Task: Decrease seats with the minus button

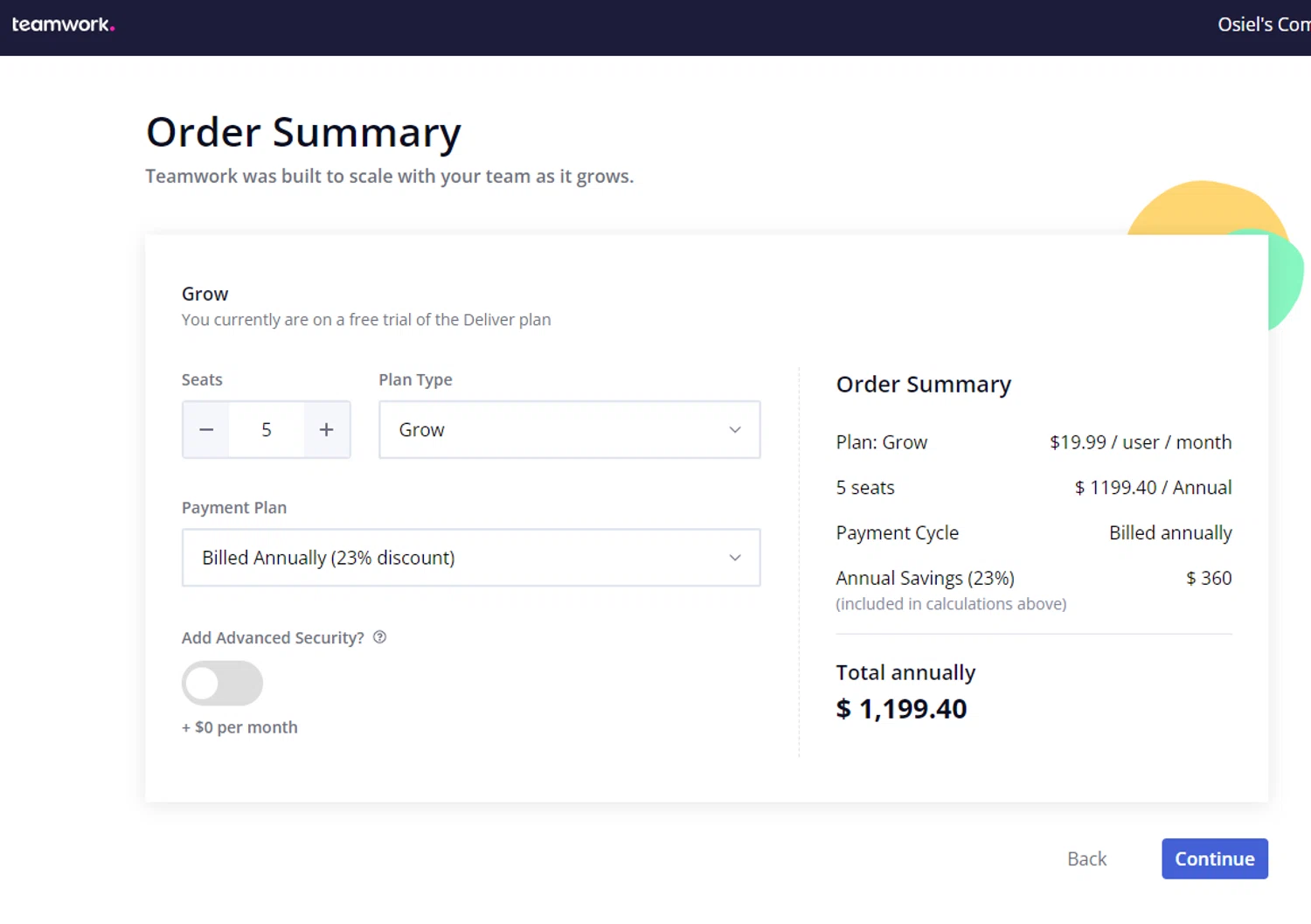Action: click(x=206, y=429)
